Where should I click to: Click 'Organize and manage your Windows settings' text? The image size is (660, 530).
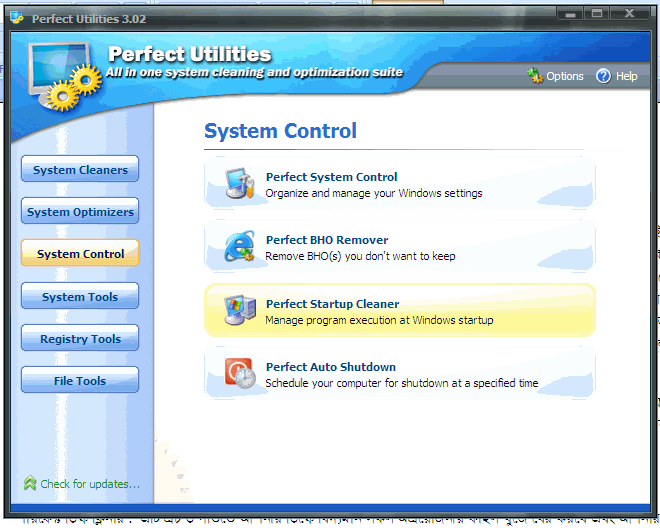(x=374, y=193)
